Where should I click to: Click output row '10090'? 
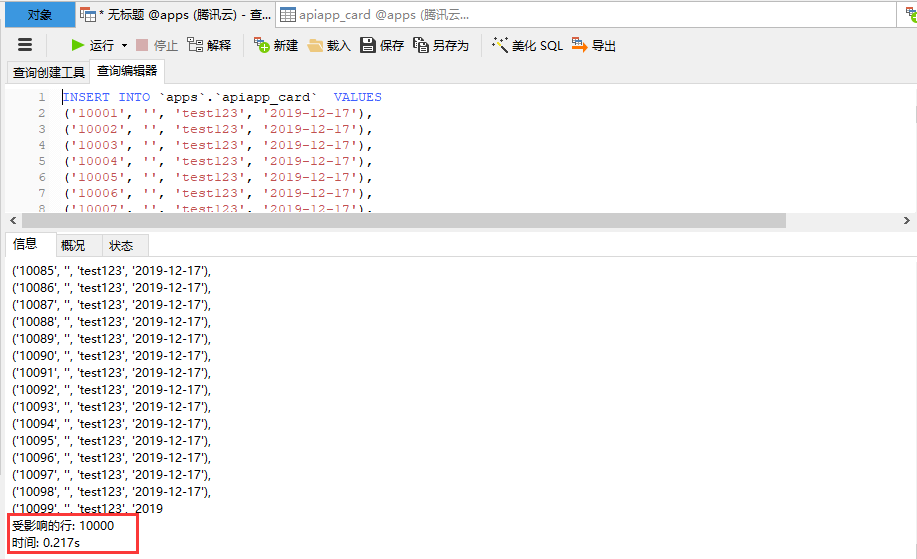pyautogui.click(x=111, y=356)
